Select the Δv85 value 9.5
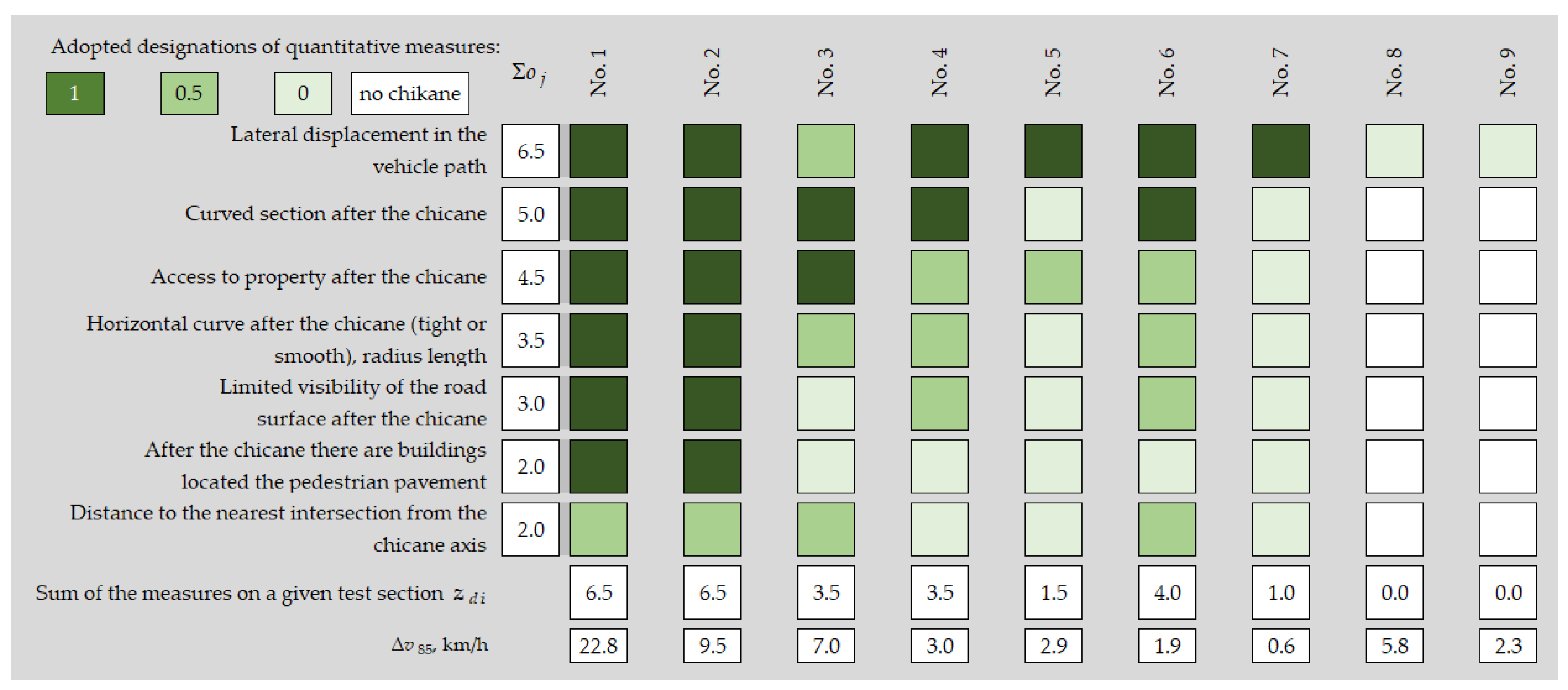The height and width of the screenshot is (690, 1568). 712,646
